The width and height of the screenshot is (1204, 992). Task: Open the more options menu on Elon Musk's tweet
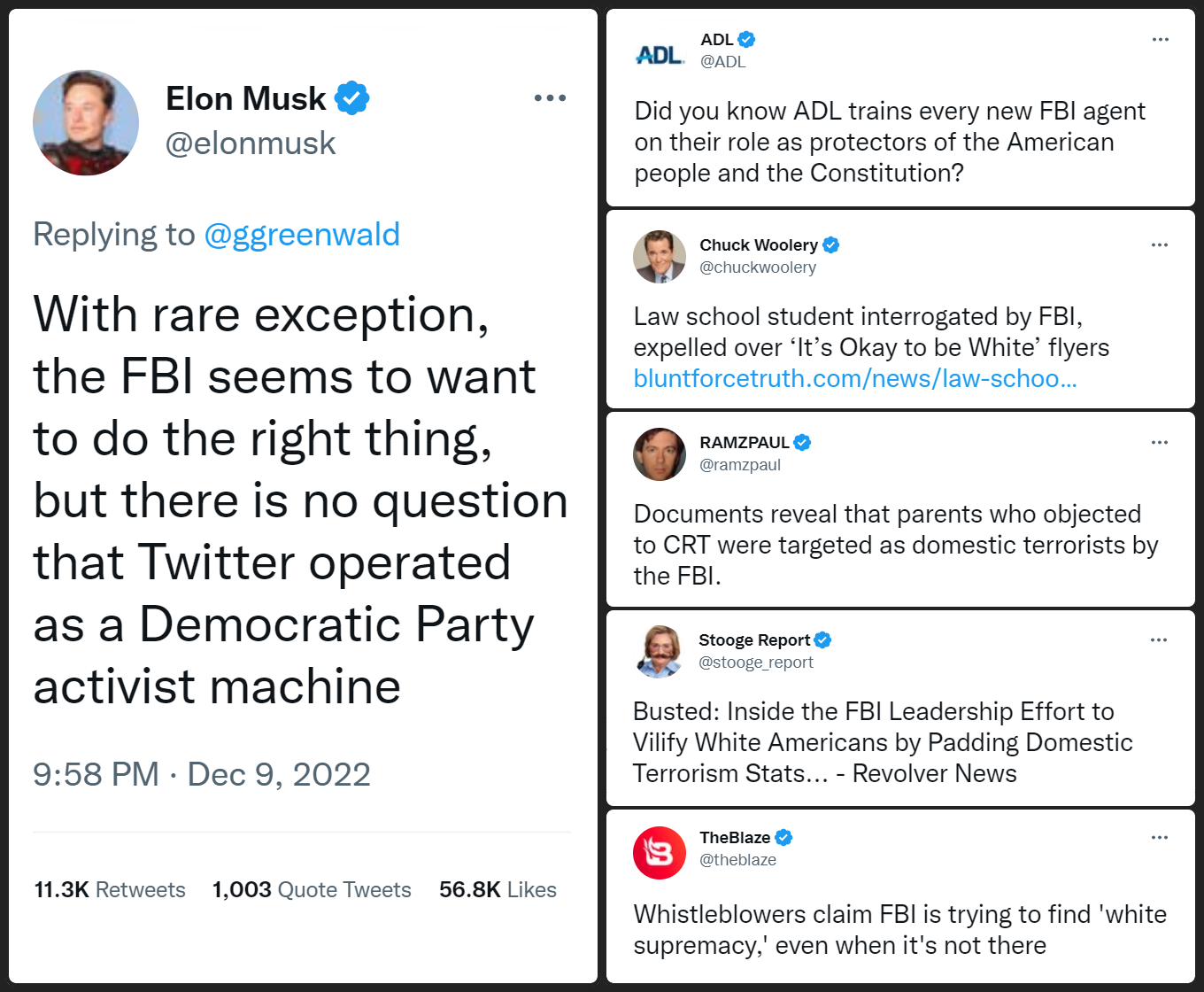point(550,97)
